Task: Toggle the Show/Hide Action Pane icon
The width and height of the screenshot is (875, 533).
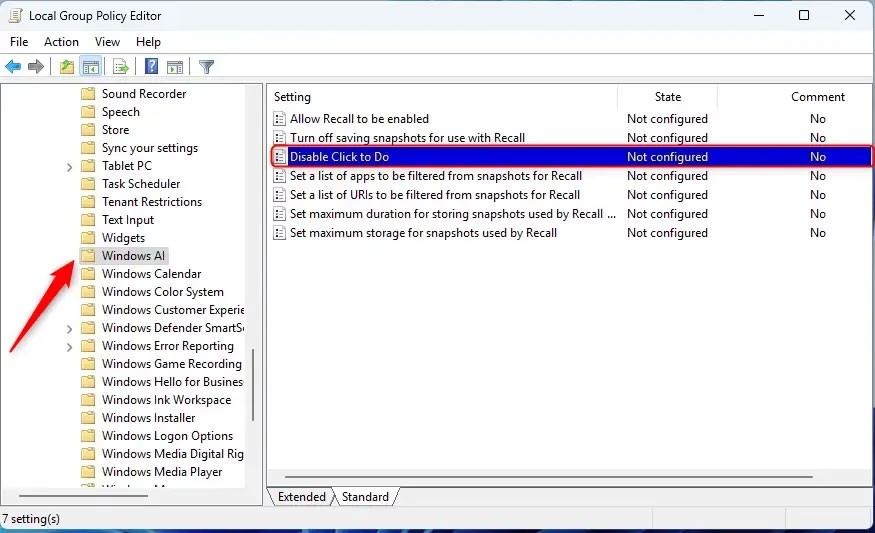Action: pos(175,67)
